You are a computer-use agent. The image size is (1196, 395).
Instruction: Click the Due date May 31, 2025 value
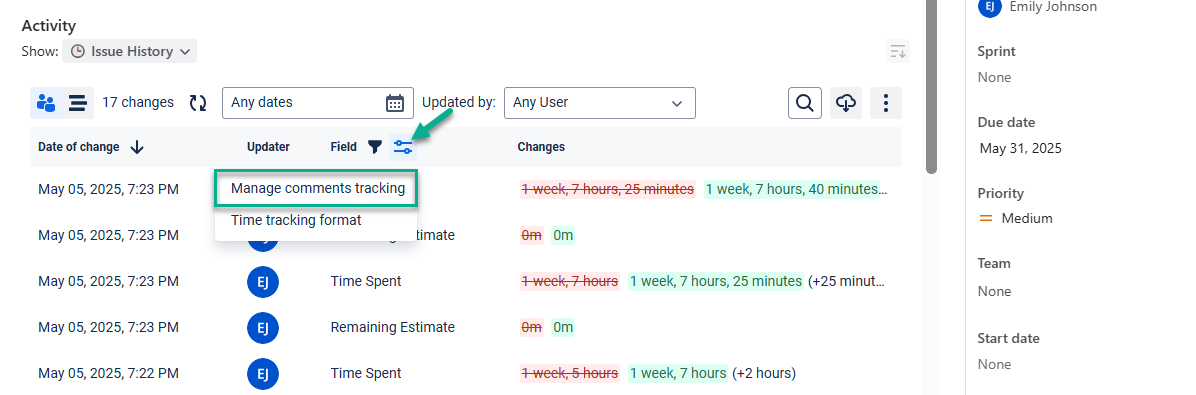pyautogui.click(x=1021, y=148)
